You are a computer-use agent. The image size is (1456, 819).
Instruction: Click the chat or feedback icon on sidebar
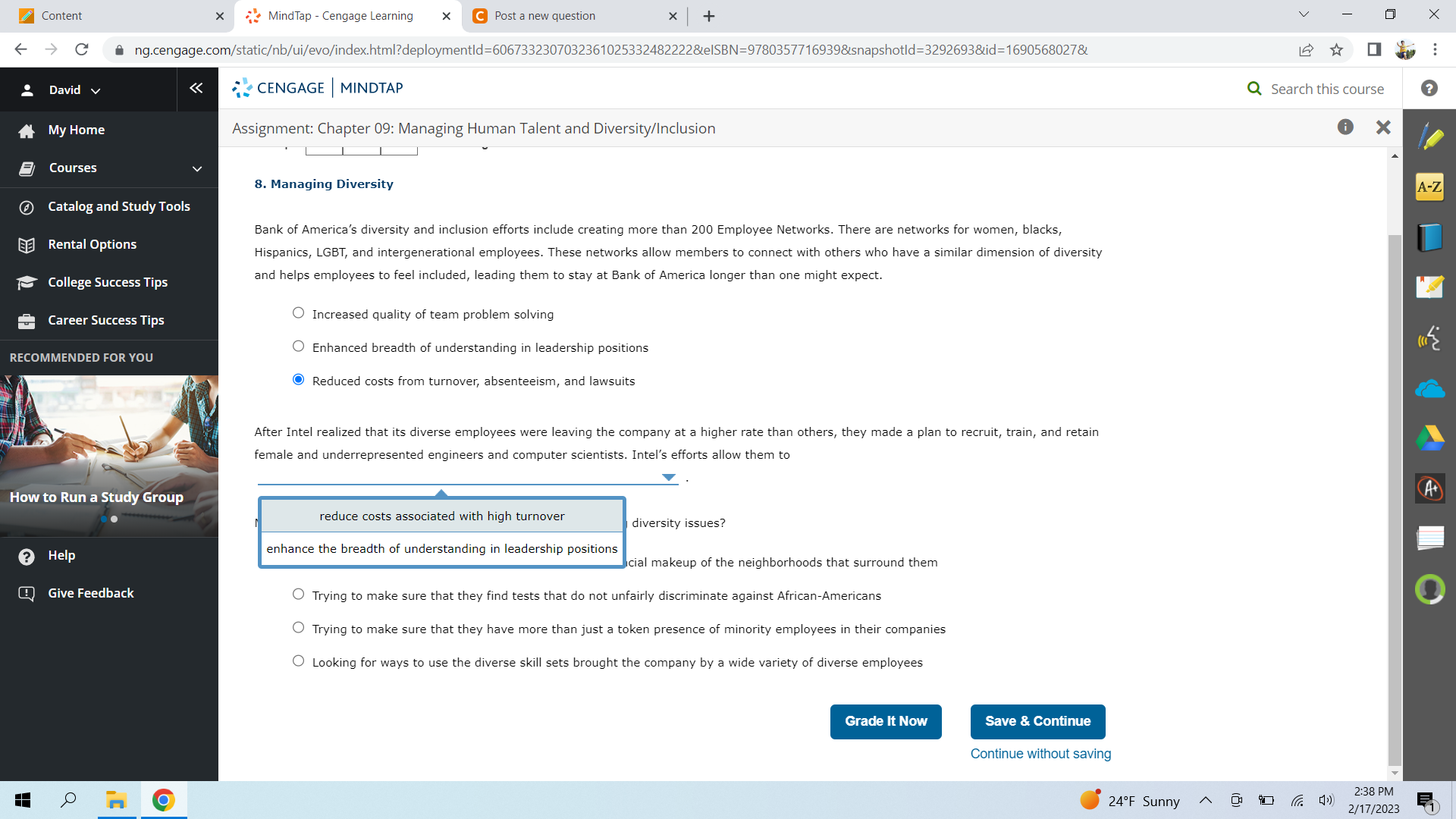27,593
